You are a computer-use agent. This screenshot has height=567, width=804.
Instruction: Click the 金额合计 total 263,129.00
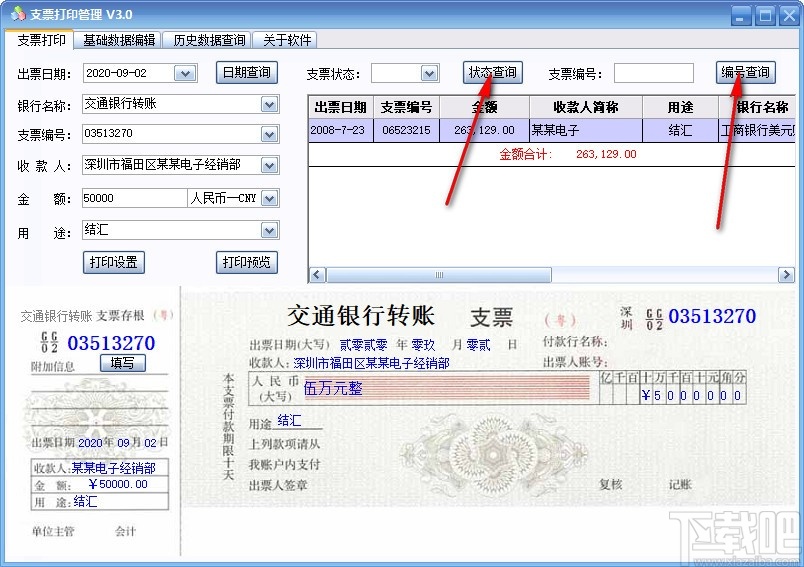[606, 154]
